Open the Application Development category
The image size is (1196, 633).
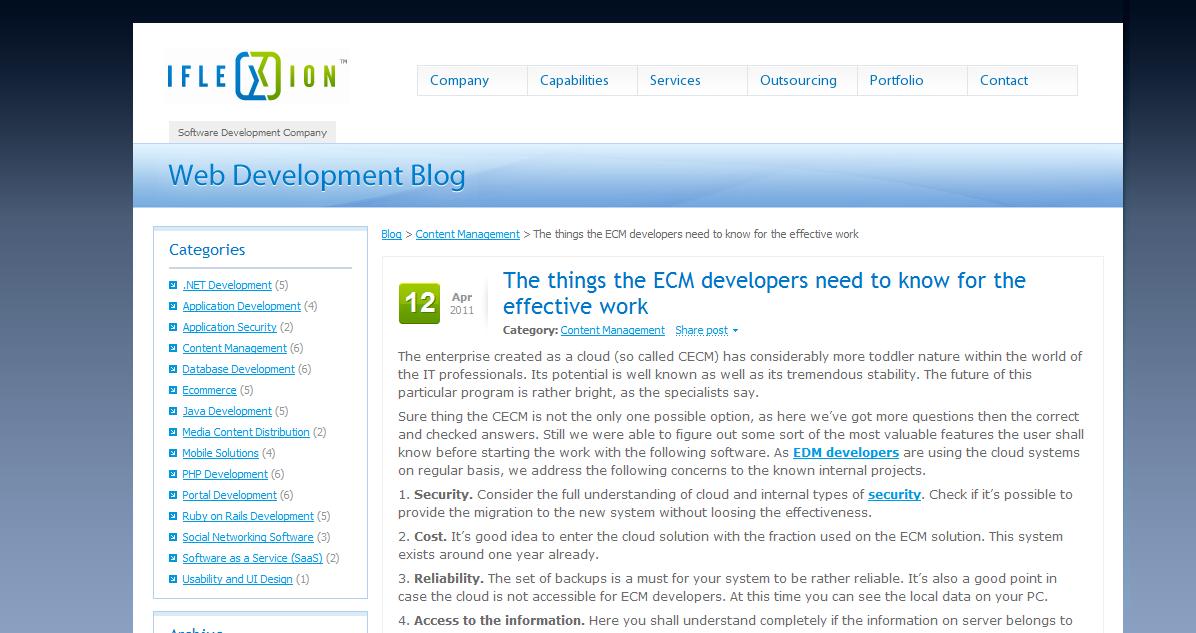pyautogui.click(x=241, y=306)
